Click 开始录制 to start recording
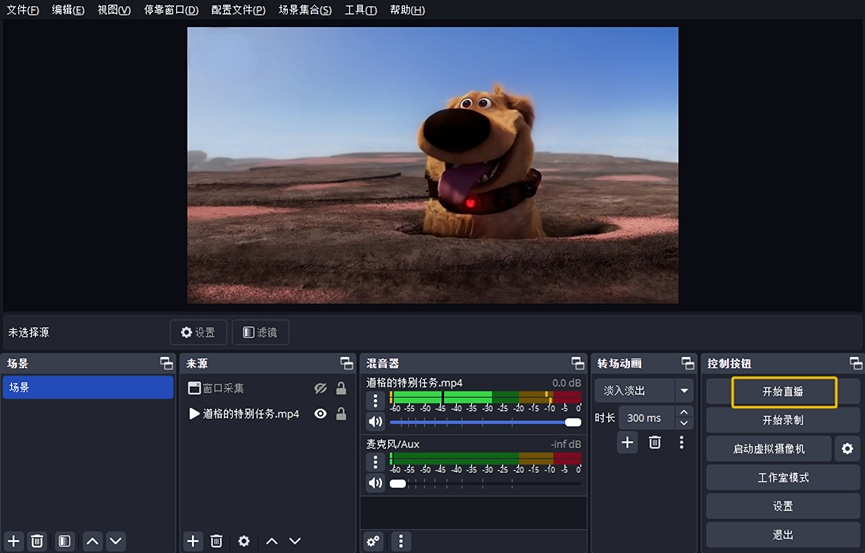Screen dimensions: 865x553 (783, 421)
